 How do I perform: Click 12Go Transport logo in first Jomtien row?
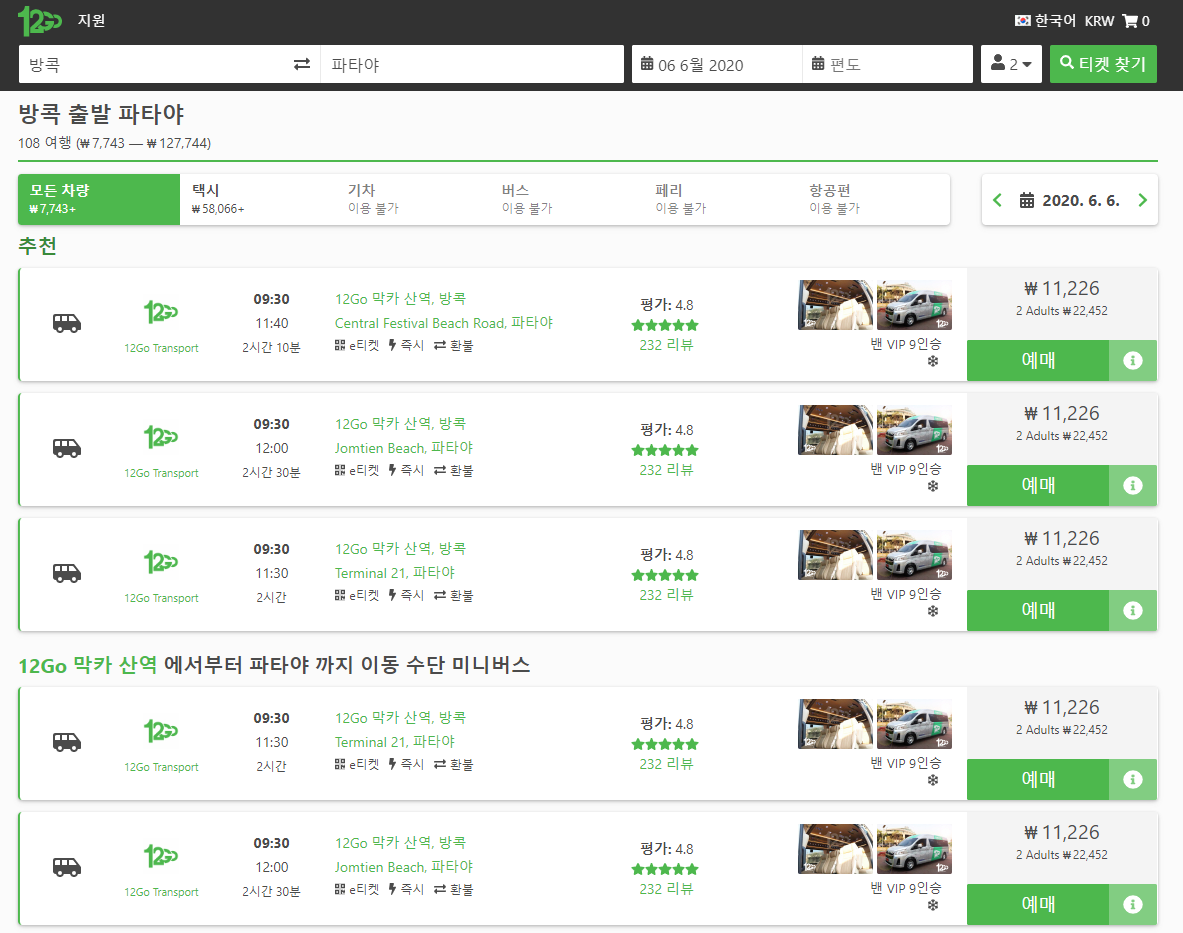tap(161, 437)
